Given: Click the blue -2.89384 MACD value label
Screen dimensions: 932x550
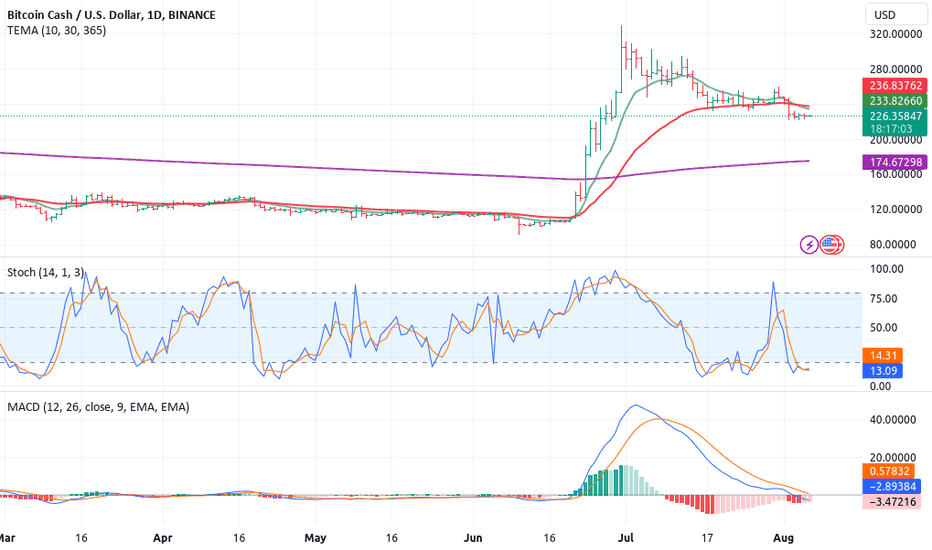Looking at the screenshot, I should 891,486.
